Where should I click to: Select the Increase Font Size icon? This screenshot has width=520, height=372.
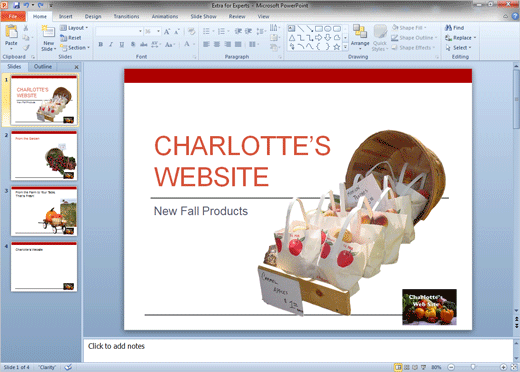(167, 32)
